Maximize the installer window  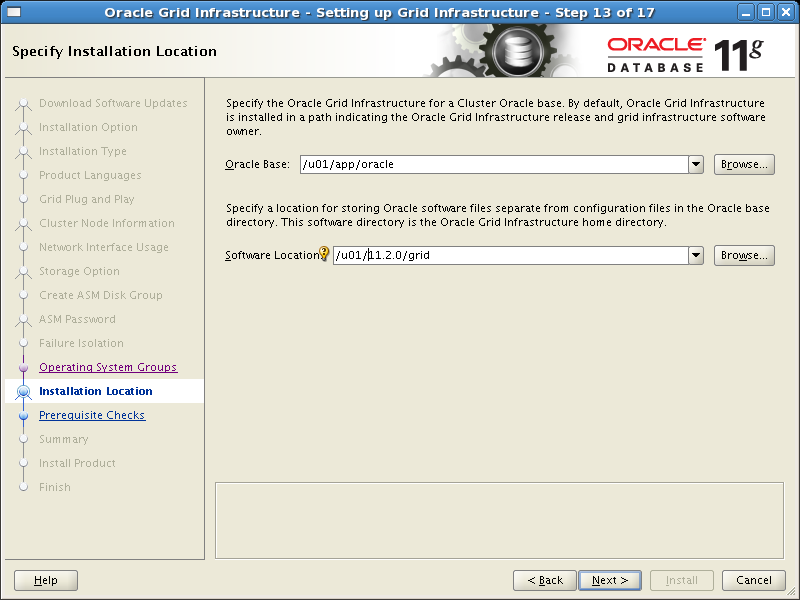click(x=766, y=12)
